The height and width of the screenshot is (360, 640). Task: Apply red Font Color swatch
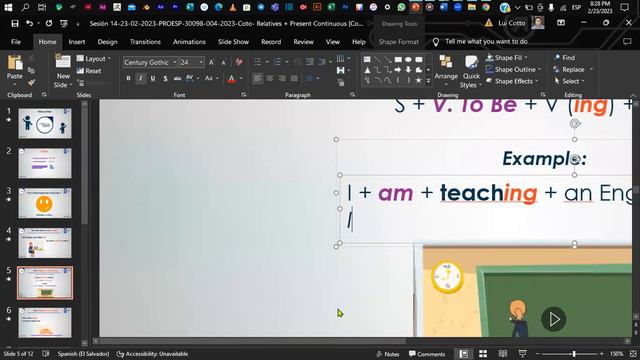click(231, 78)
